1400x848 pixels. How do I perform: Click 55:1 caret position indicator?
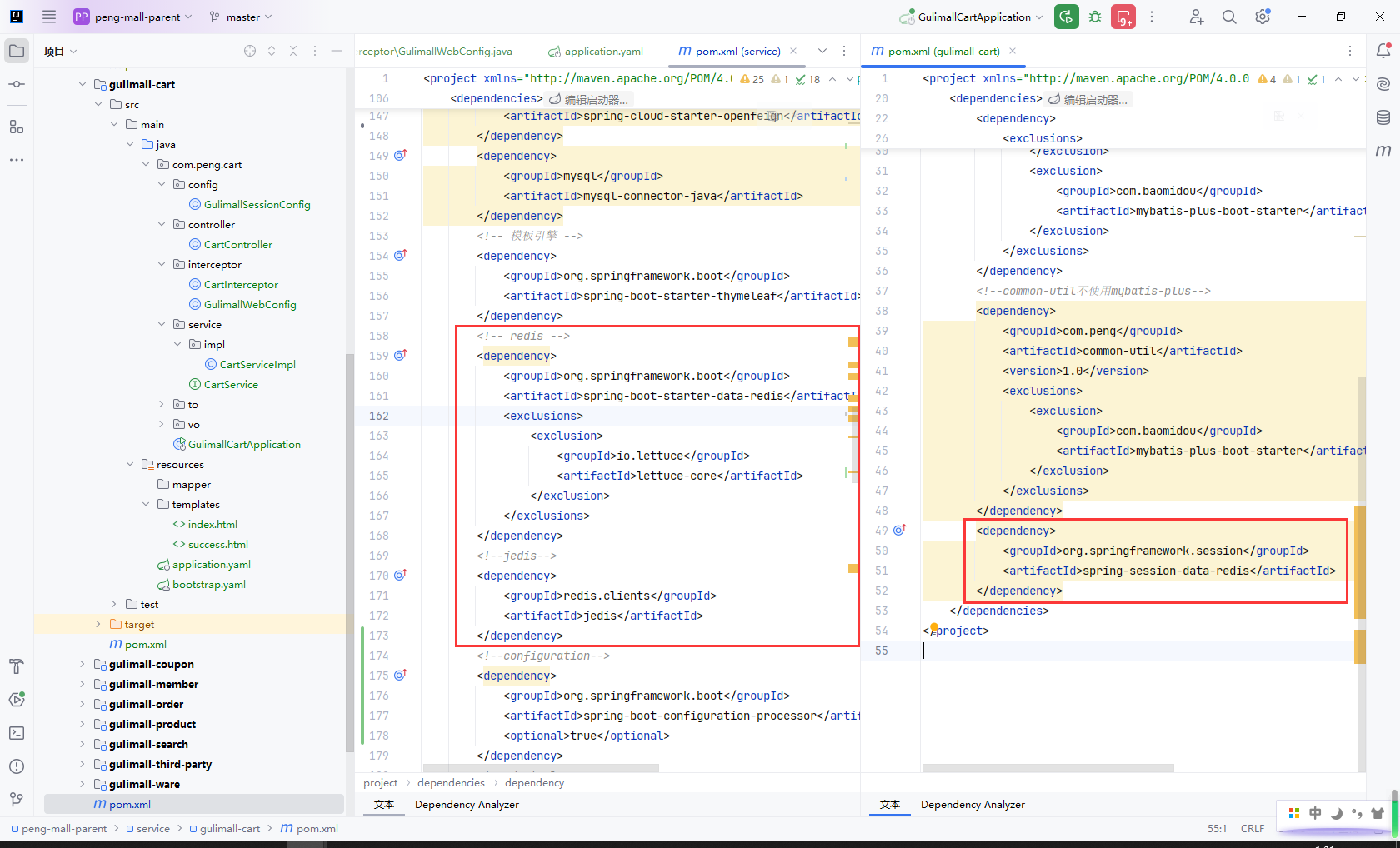(1217, 828)
